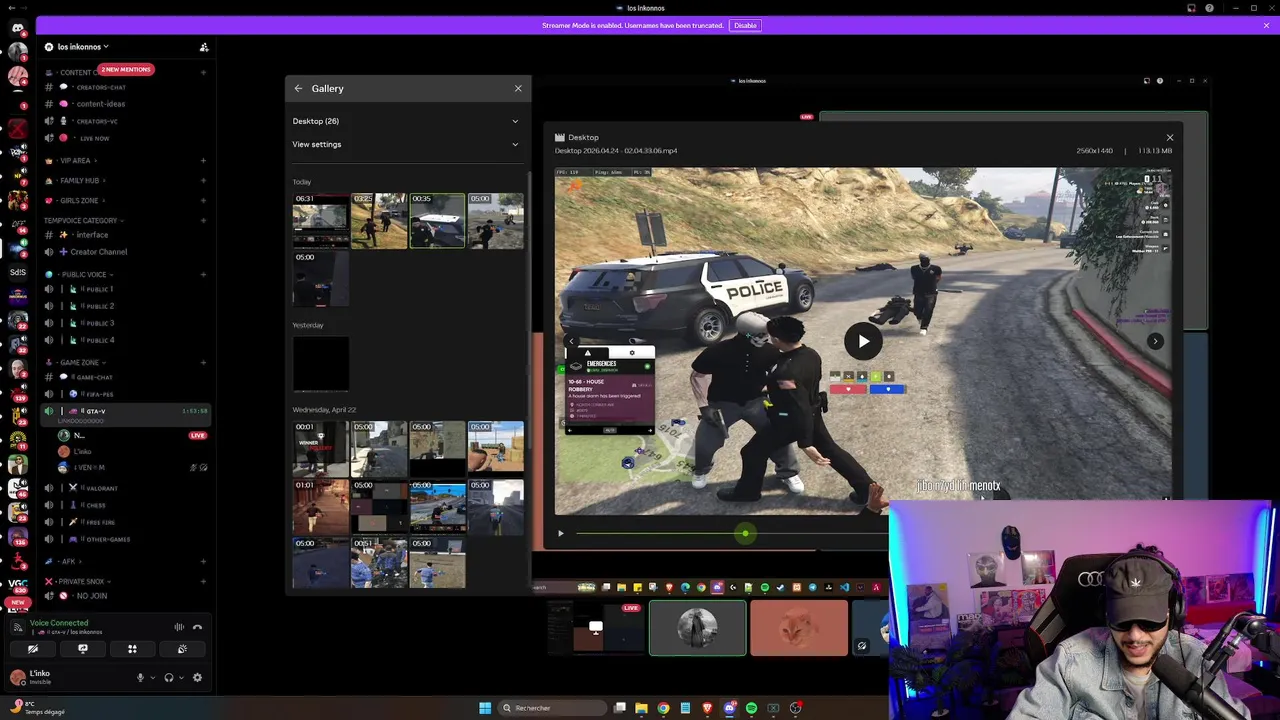Click the Gallery back arrow

[298, 88]
